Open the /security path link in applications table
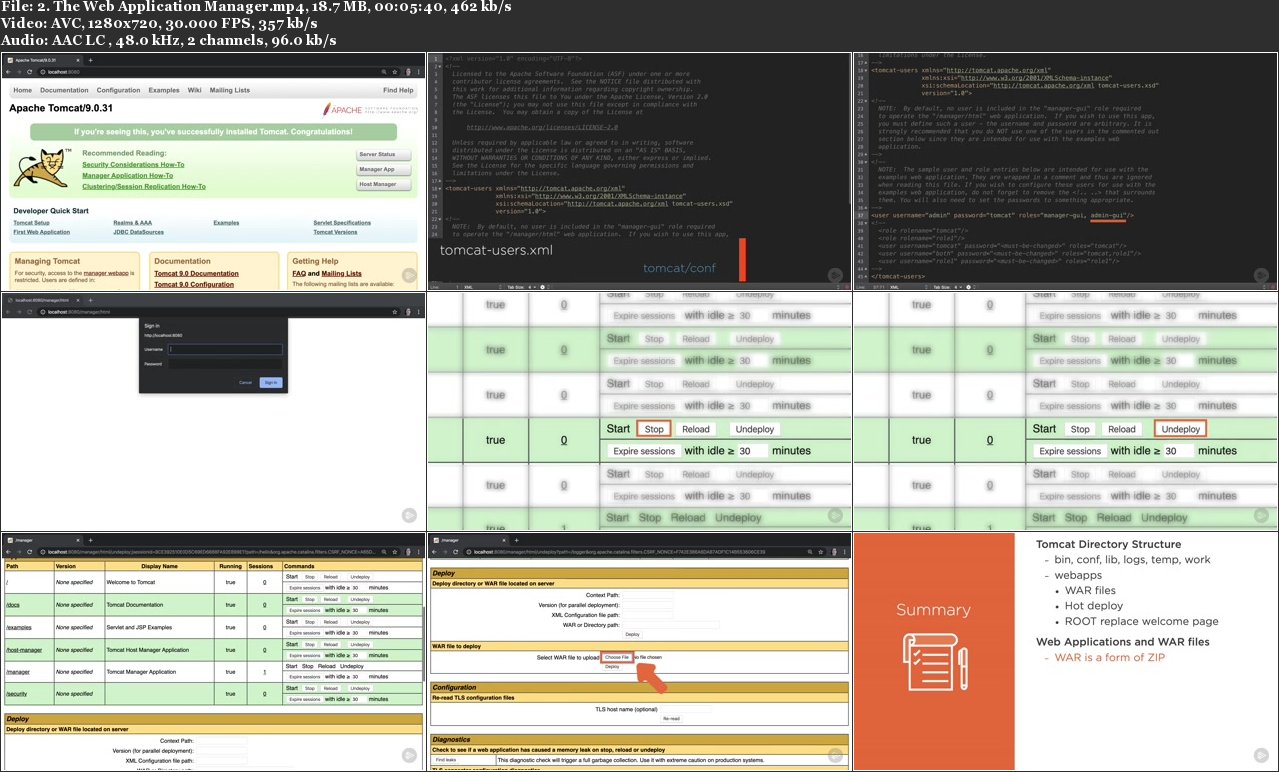 (17, 694)
